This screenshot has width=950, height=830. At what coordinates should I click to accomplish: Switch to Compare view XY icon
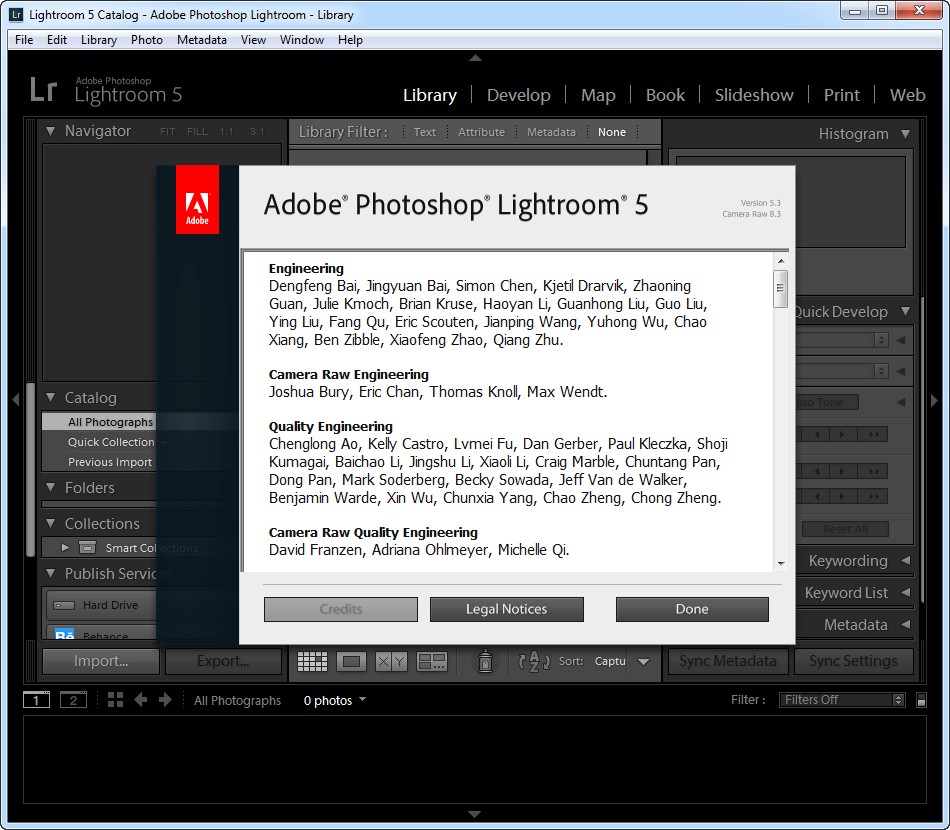(x=391, y=662)
